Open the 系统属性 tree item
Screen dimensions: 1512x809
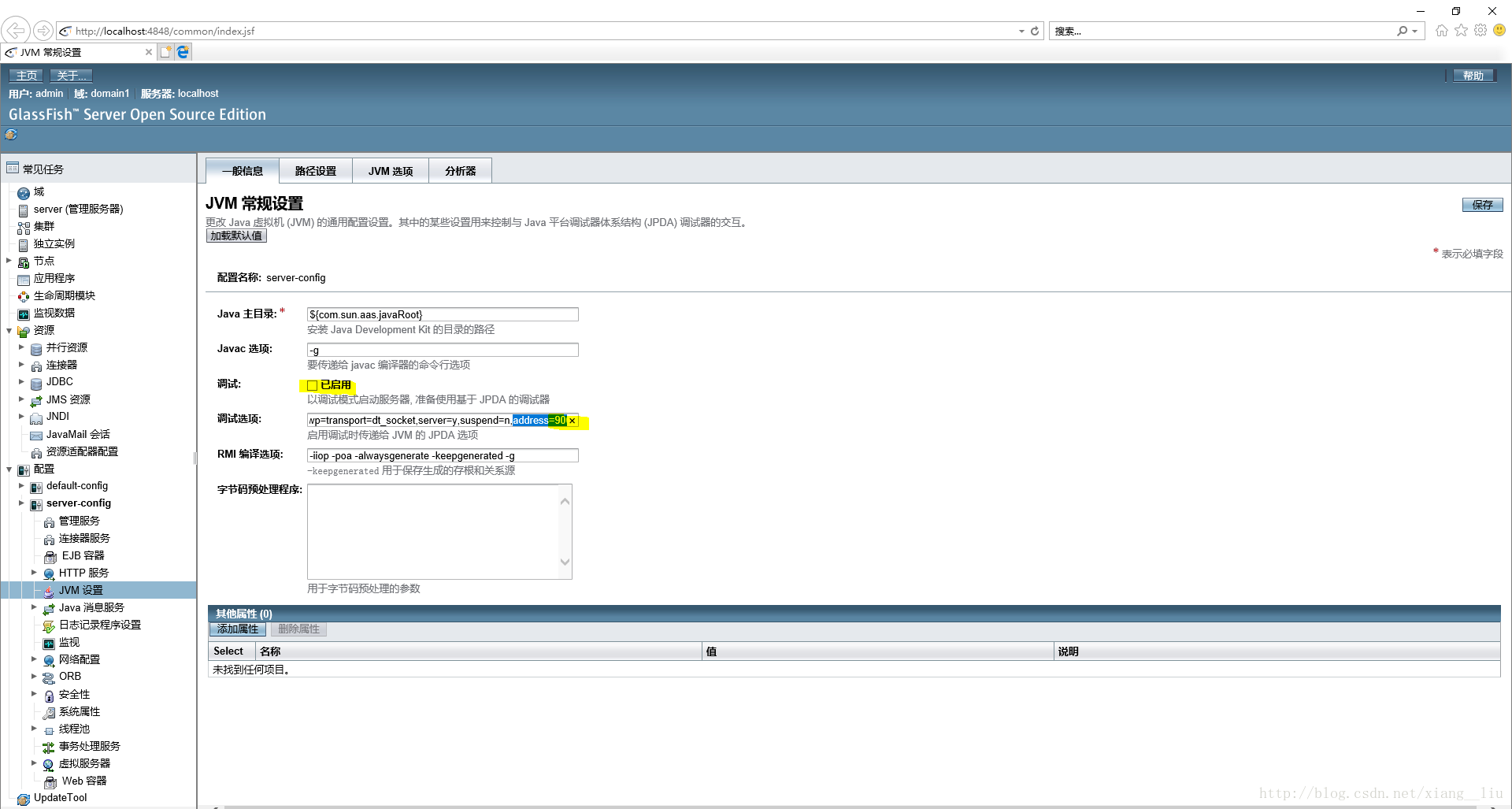pyautogui.click(x=80, y=711)
